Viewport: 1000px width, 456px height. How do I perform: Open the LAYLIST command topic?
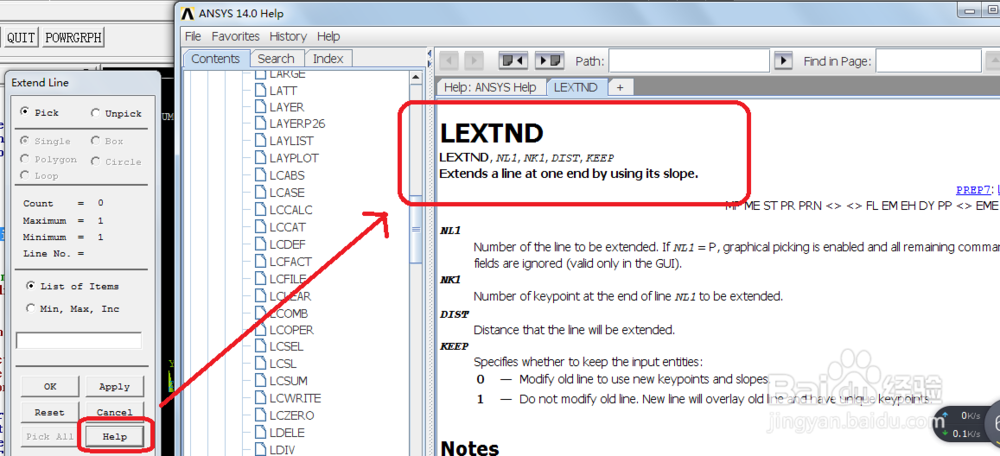pos(291,141)
